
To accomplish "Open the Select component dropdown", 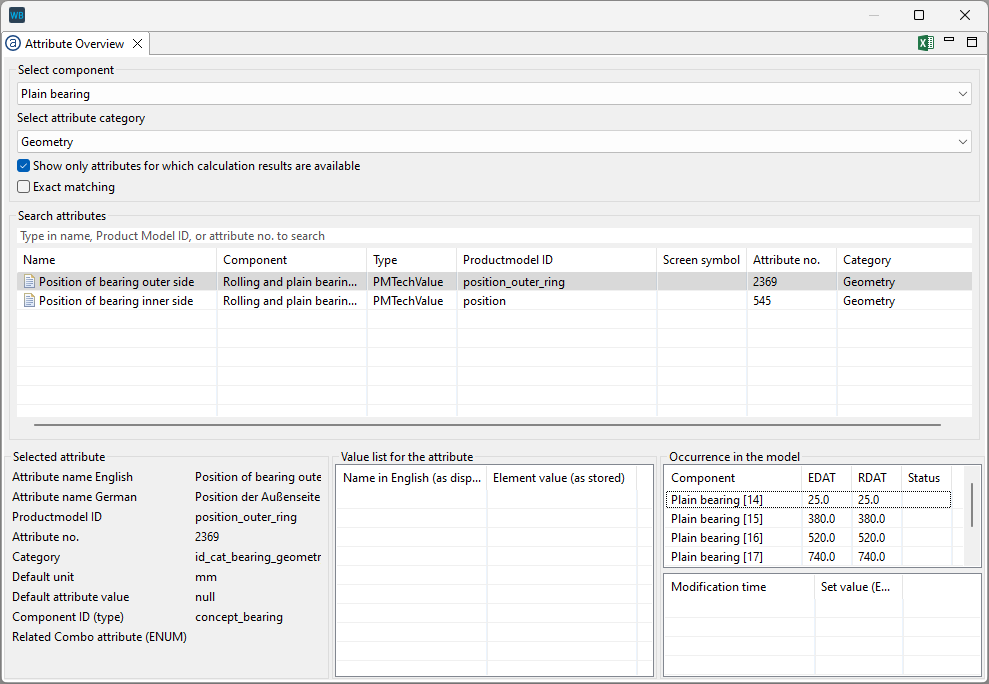I will click(963, 94).
